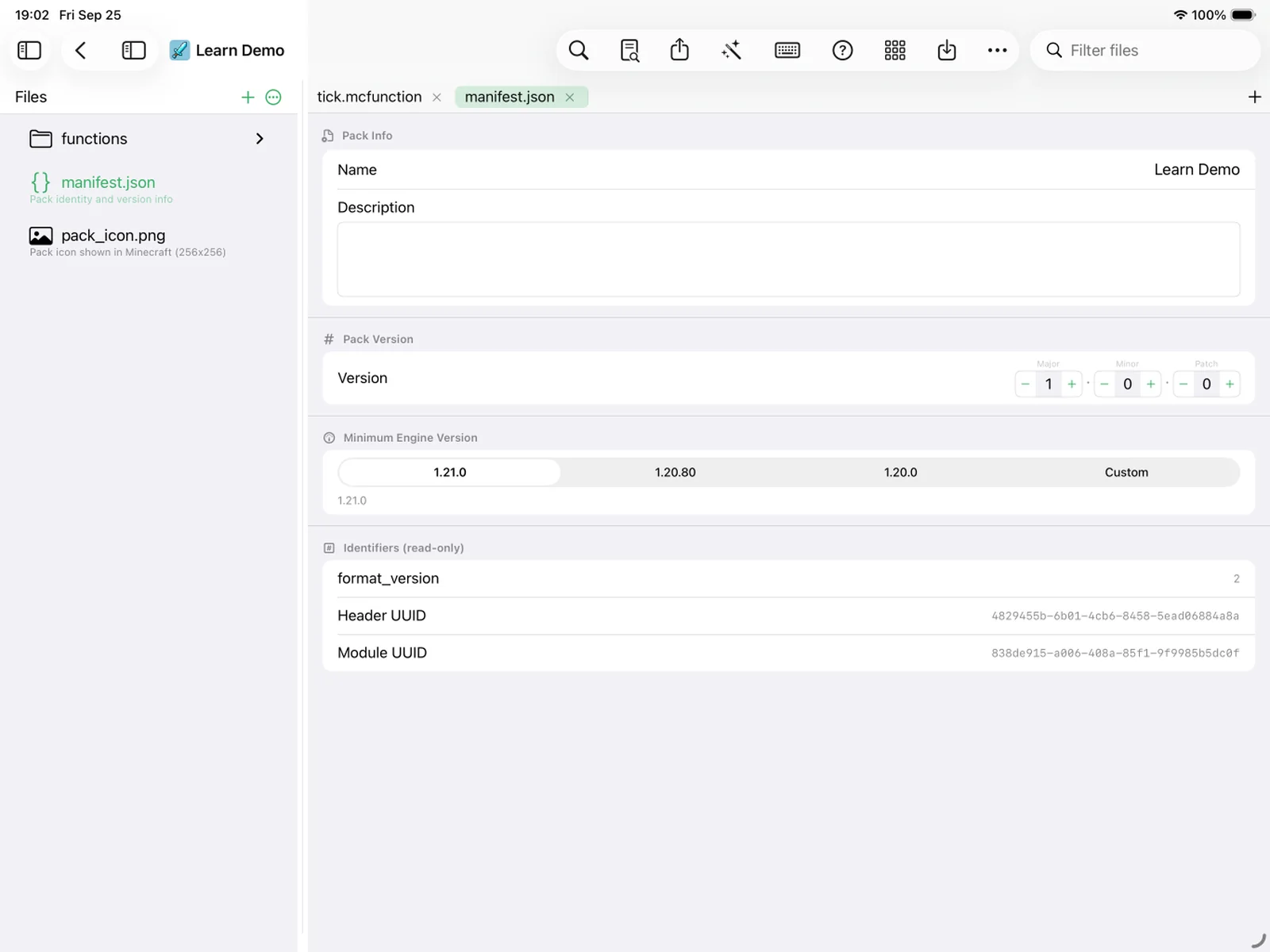Image resolution: width=1270 pixels, height=952 pixels.
Task: Open search with magnifier toolbar icon
Action: [x=579, y=50]
